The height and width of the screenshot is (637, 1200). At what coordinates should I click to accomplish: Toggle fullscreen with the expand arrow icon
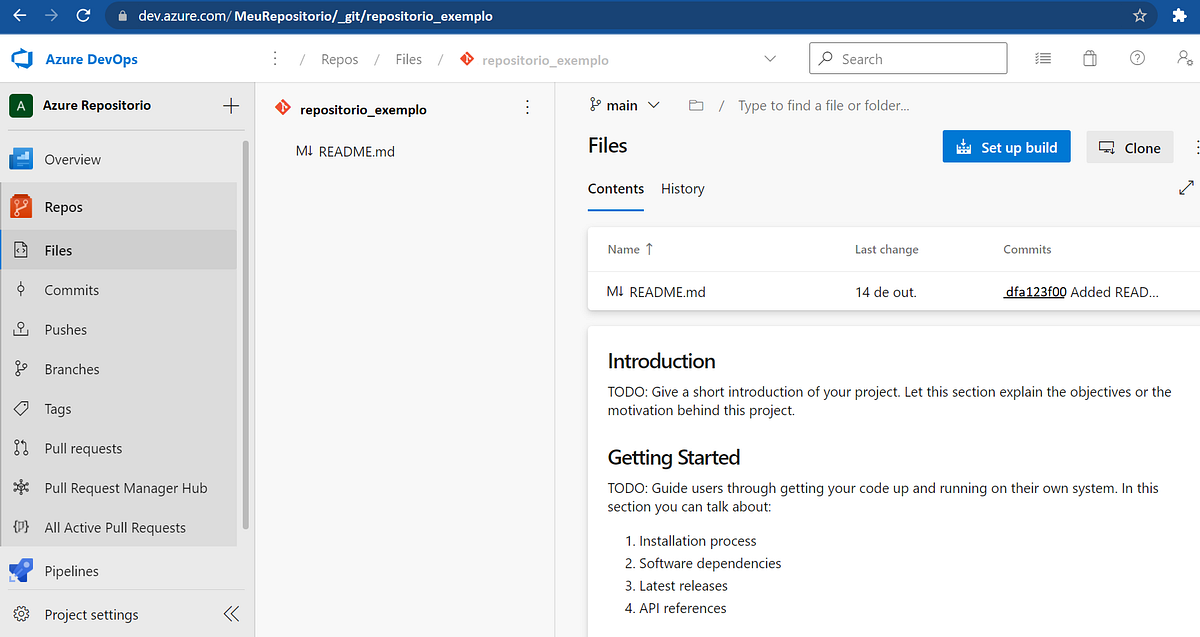tap(1186, 187)
